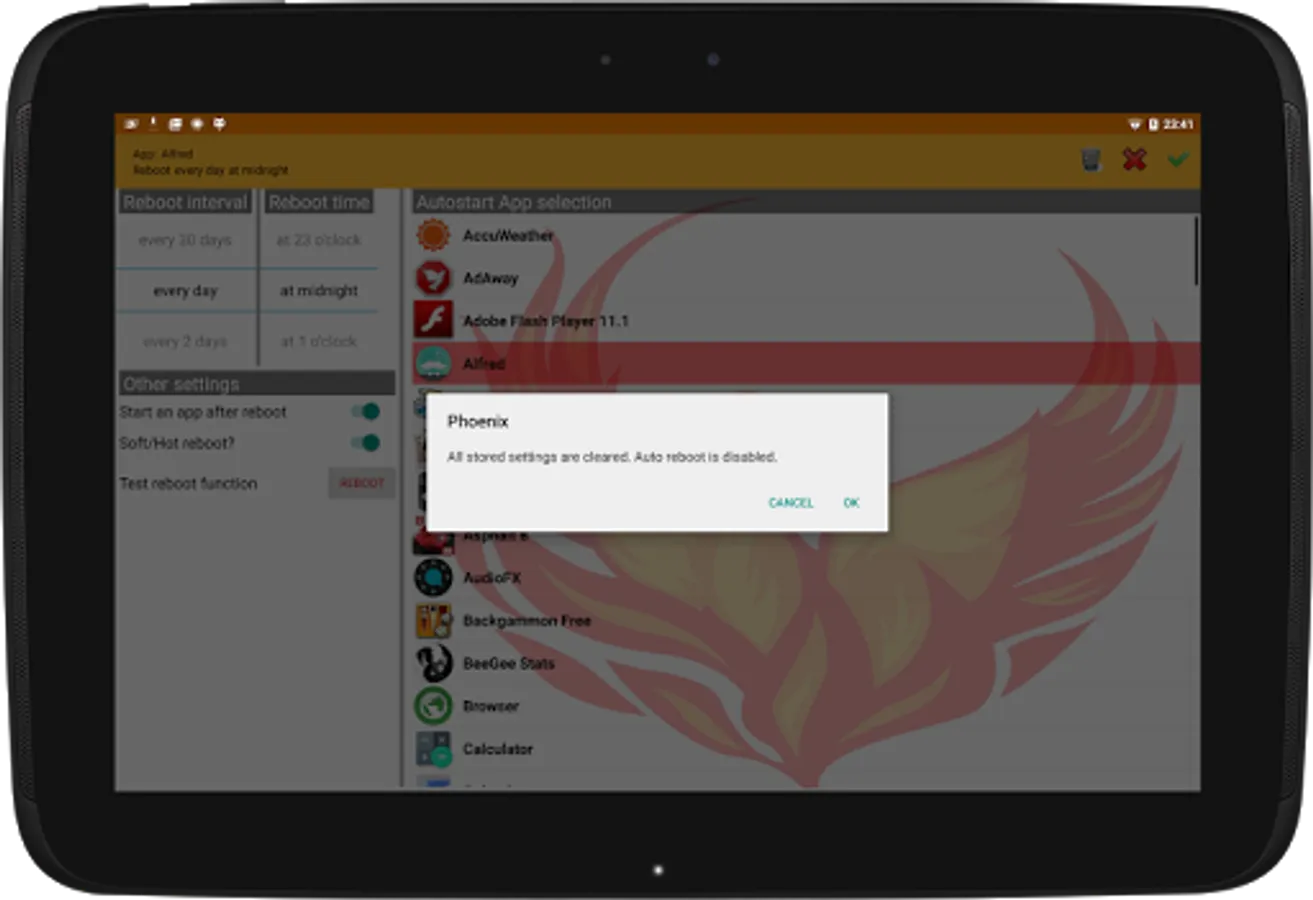1313x900 pixels.
Task: Tap the trash can icon in top bar
Action: tap(1091, 159)
